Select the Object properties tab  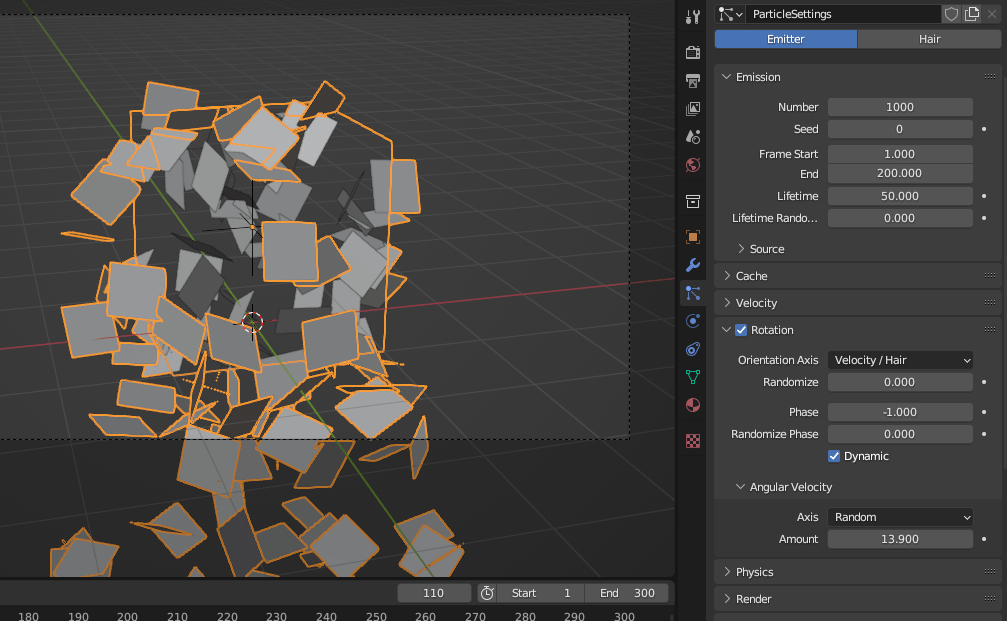click(x=692, y=236)
